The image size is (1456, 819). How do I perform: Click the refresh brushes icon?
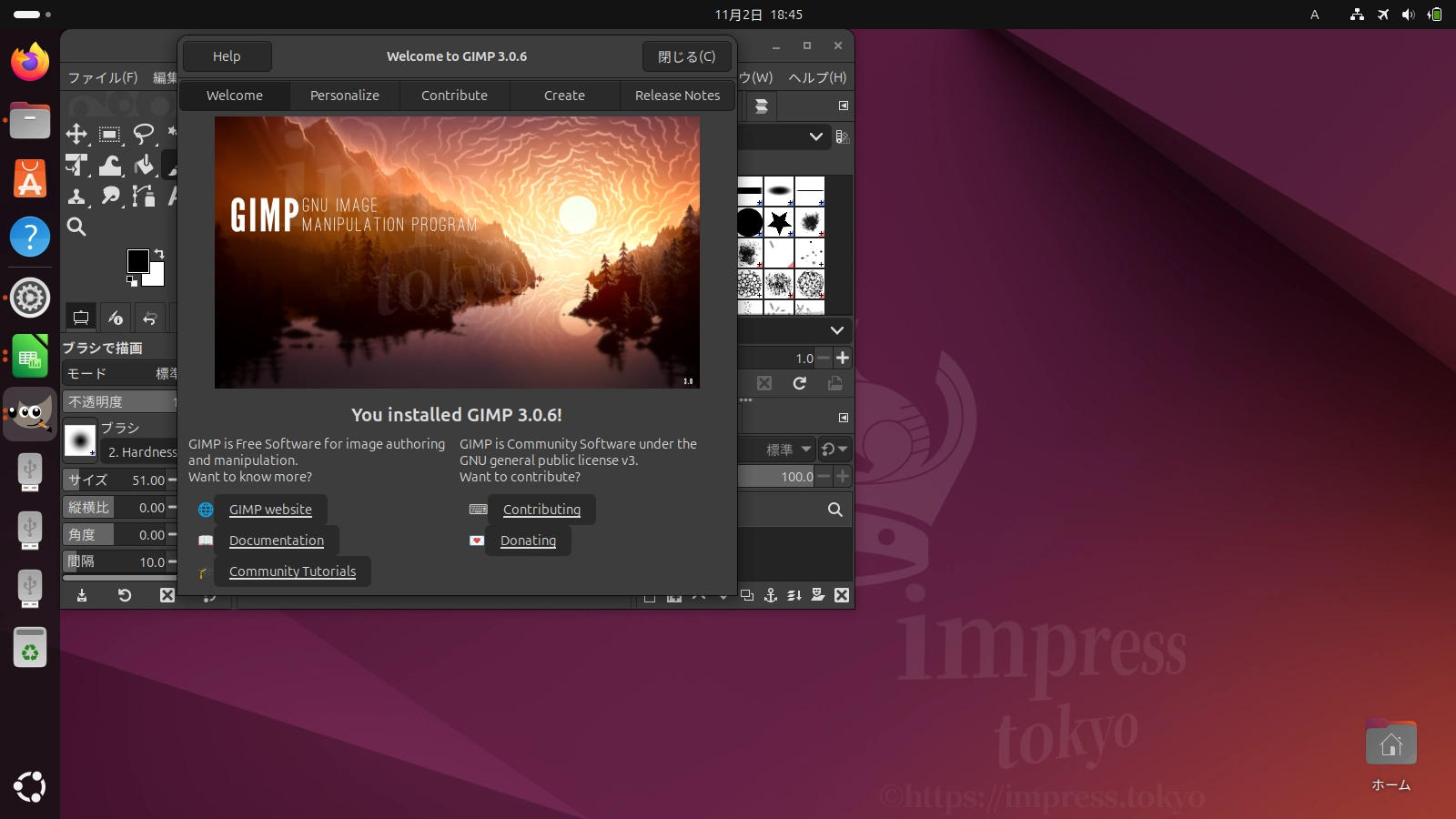coord(799,383)
